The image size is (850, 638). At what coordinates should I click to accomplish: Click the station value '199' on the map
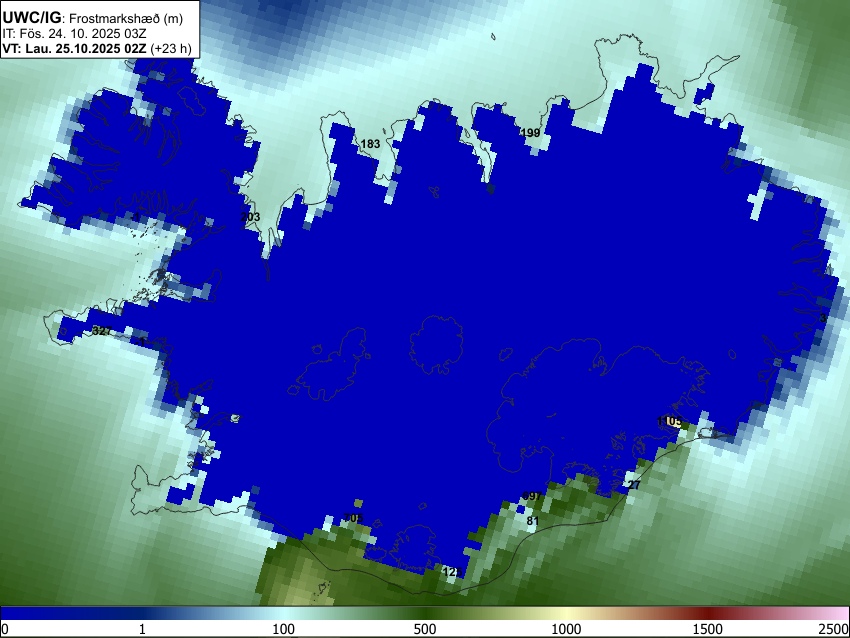tap(530, 132)
